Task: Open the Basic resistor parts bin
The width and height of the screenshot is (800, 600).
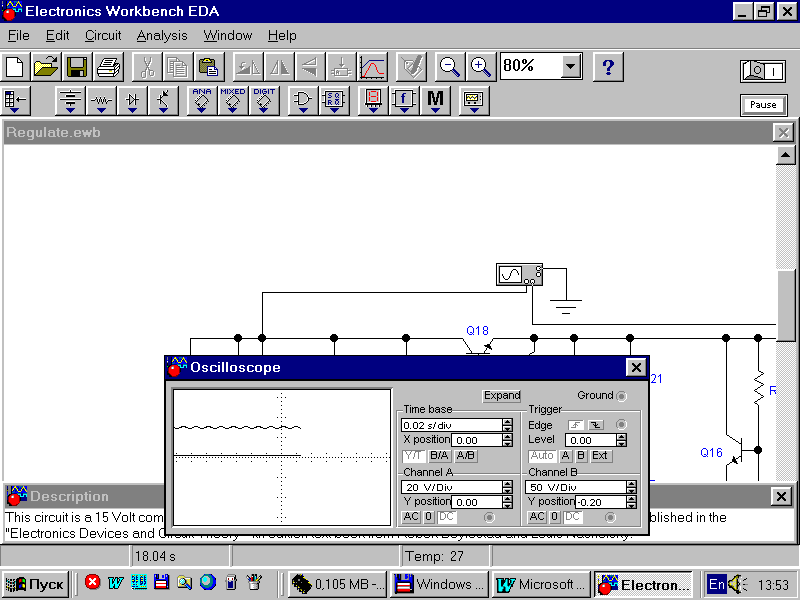Action: pos(102,101)
